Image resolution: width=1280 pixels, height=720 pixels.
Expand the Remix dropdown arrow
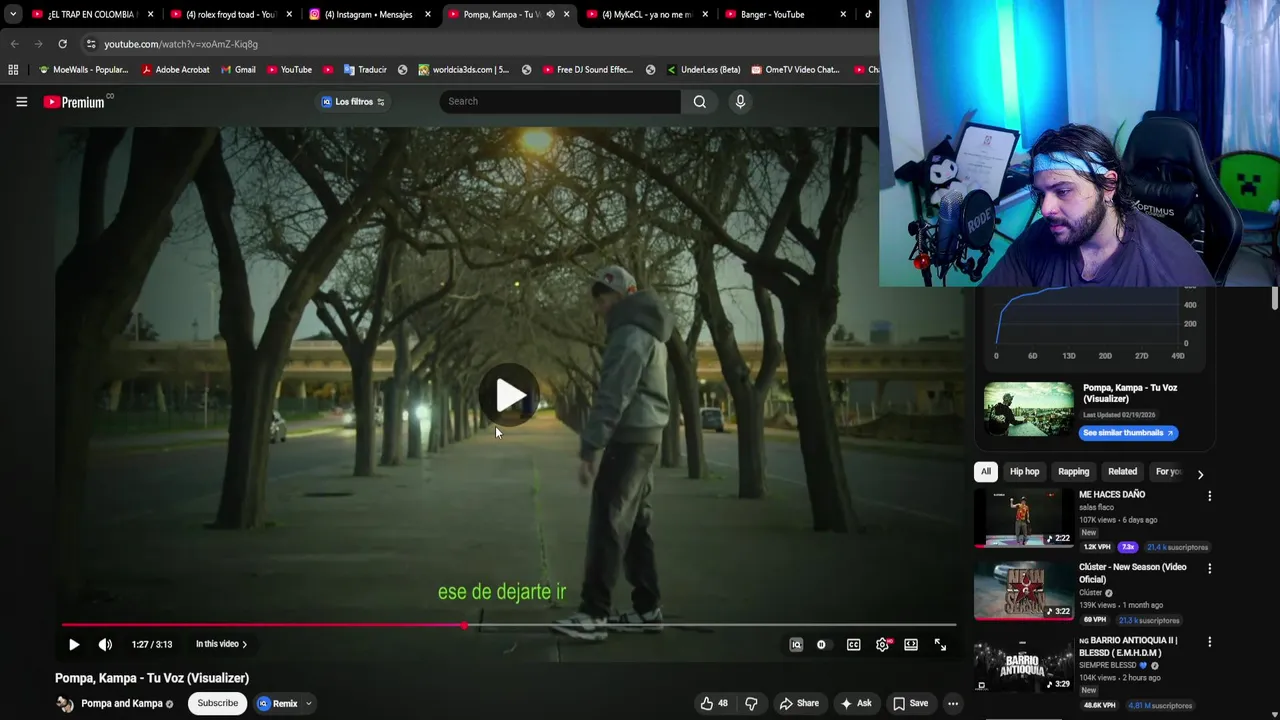pyautogui.click(x=309, y=703)
